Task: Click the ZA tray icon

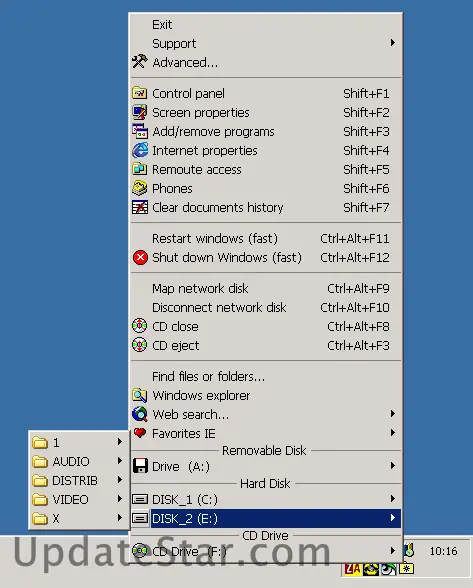Action: click(x=352, y=570)
